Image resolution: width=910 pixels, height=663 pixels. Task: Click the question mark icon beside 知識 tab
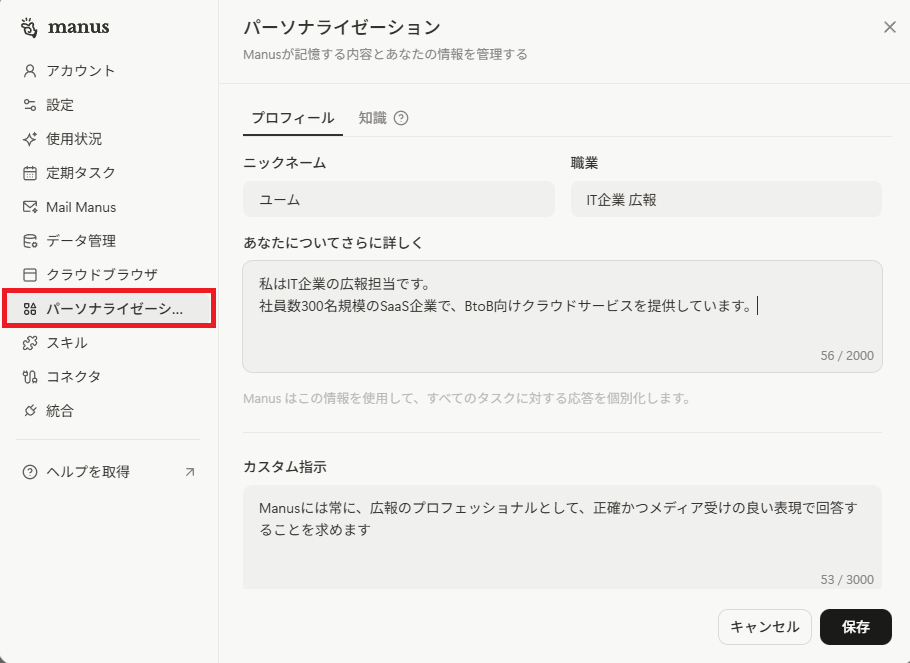tap(401, 118)
